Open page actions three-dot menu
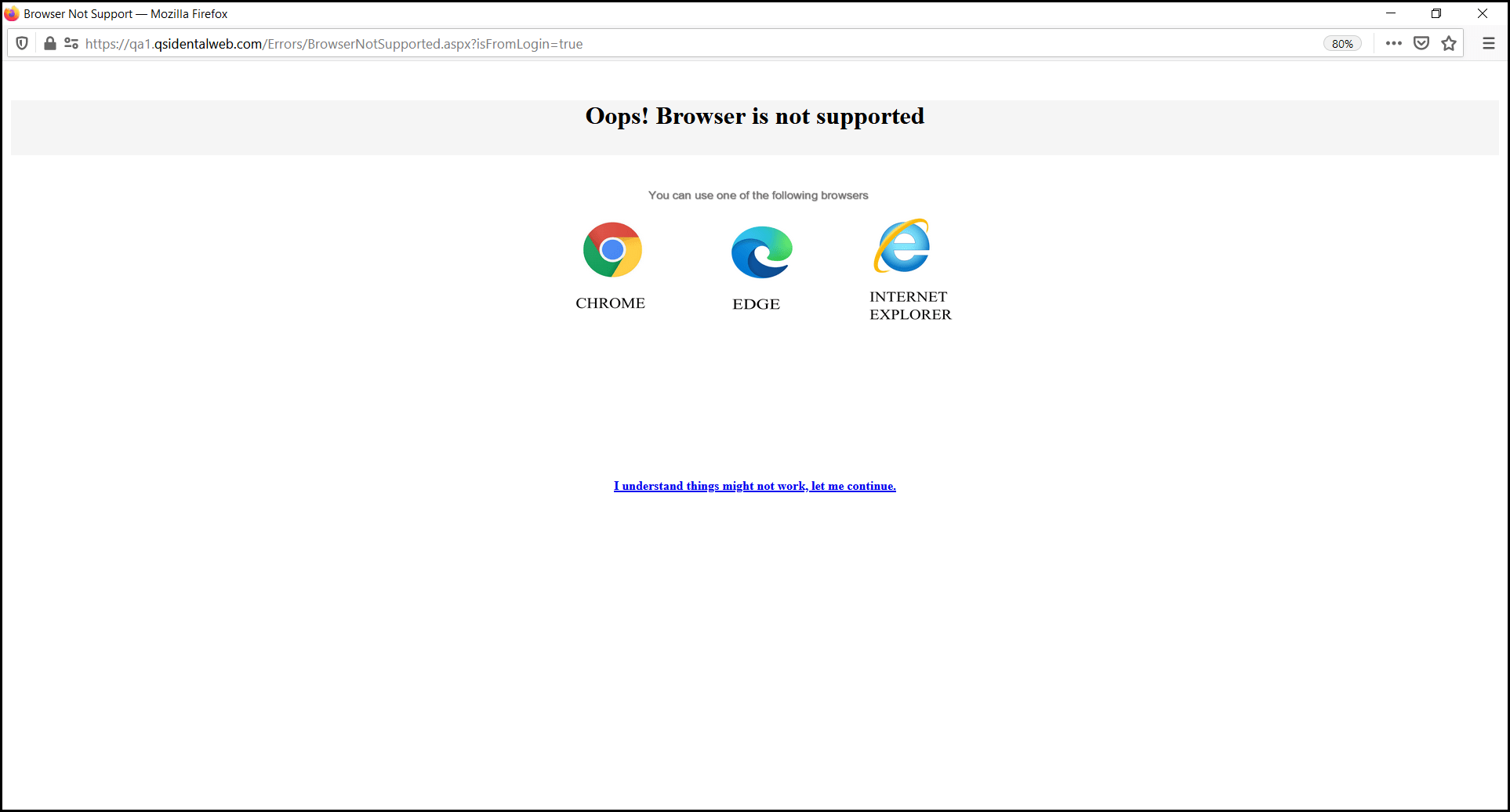The image size is (1510, 812). (1393, 44)
